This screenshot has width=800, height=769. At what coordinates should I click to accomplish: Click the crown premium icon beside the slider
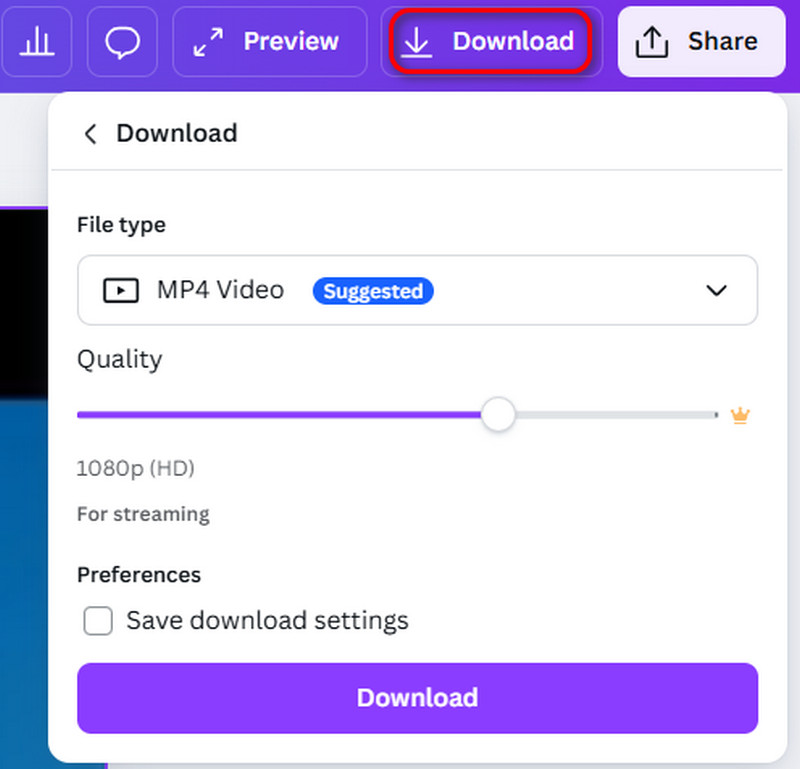[740, 414]
